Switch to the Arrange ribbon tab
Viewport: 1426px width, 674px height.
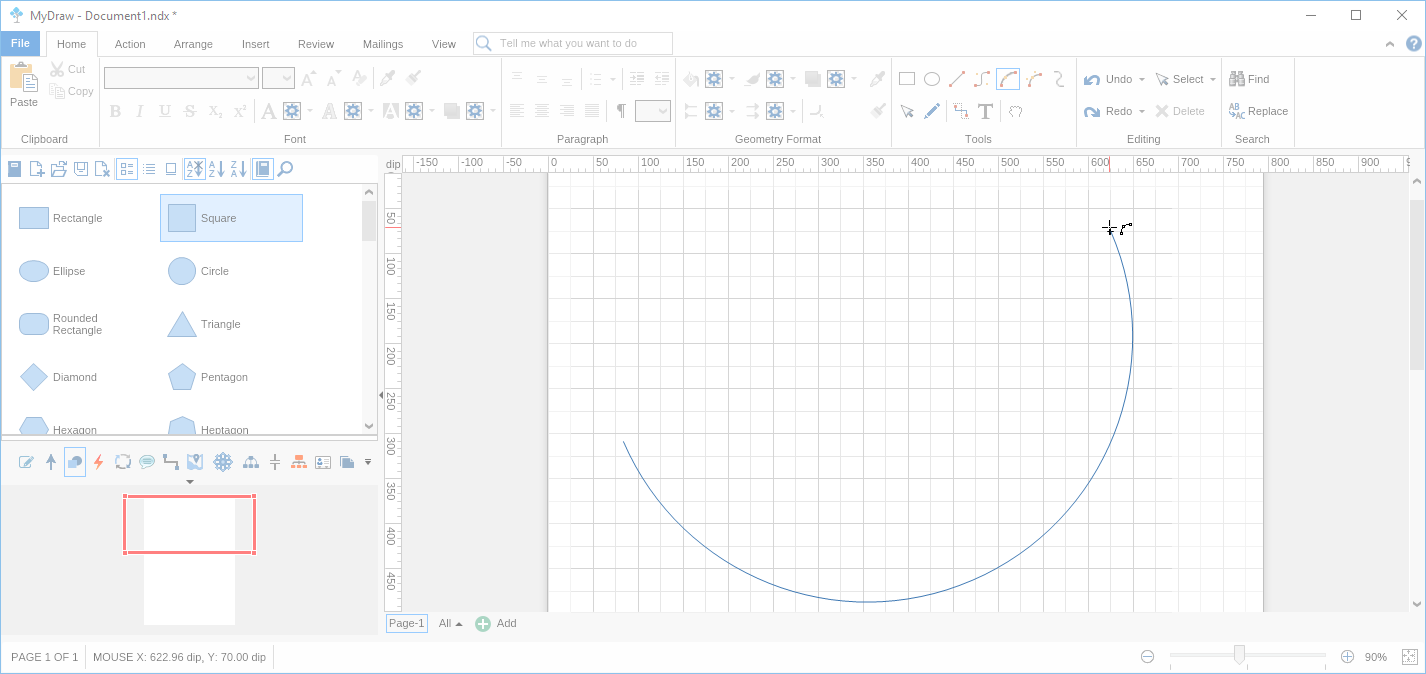(x=193, y=44)
